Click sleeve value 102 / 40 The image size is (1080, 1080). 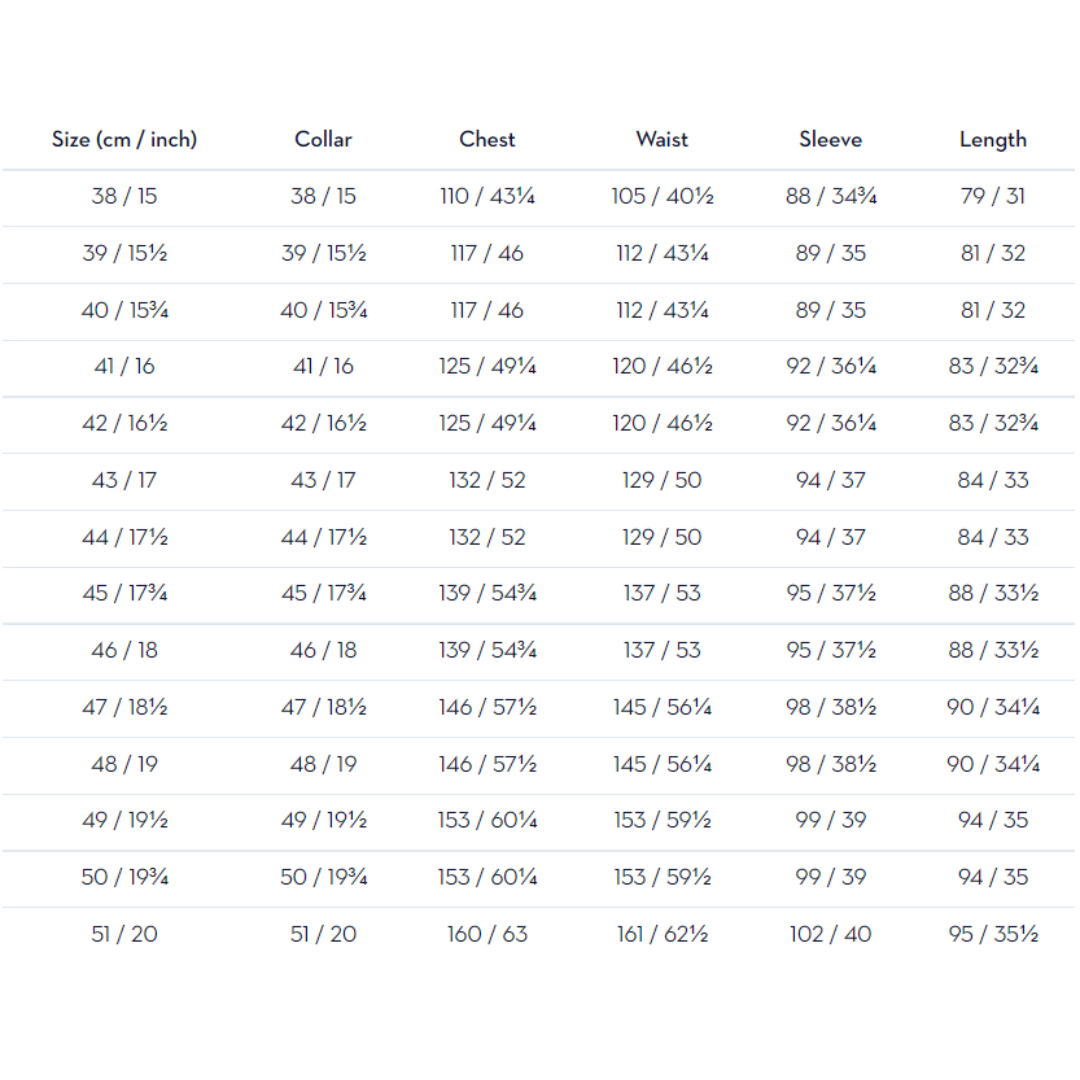(x=831, y=934)
